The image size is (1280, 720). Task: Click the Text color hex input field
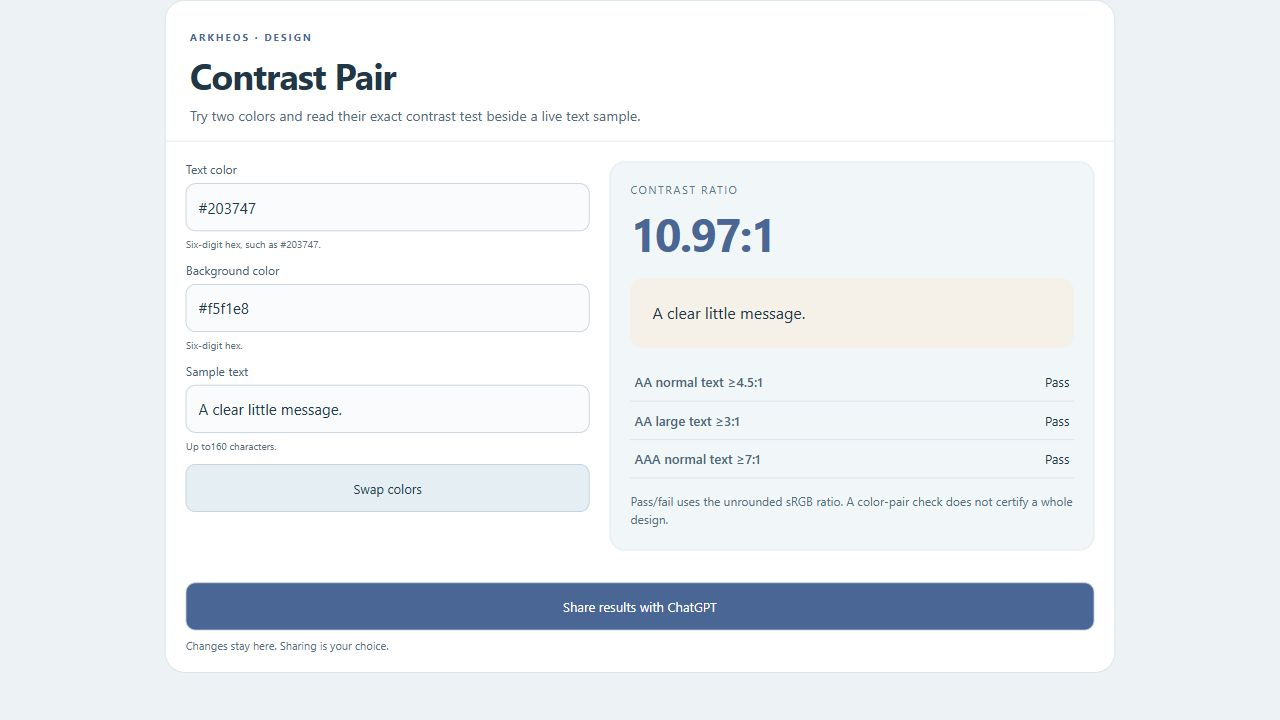coord(387,207)
